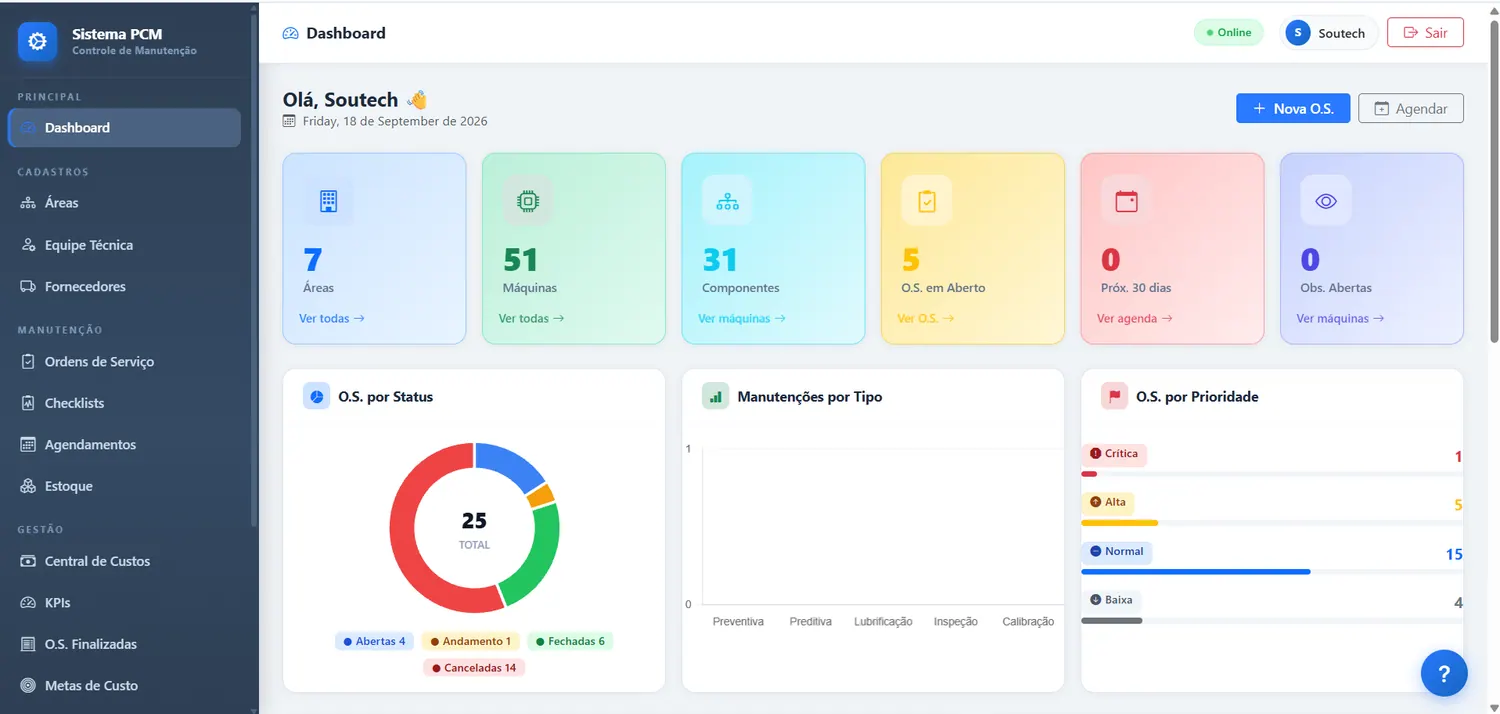Open Central de Custos

tap(124, 561)
